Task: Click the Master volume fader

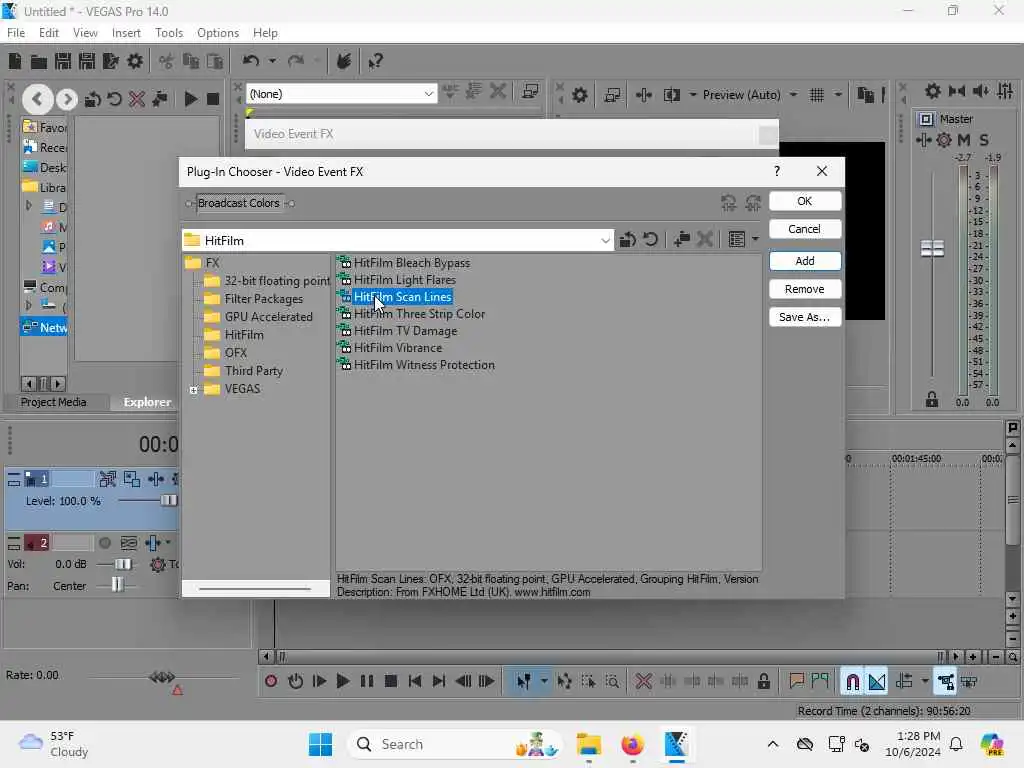Action: (933, 249)
